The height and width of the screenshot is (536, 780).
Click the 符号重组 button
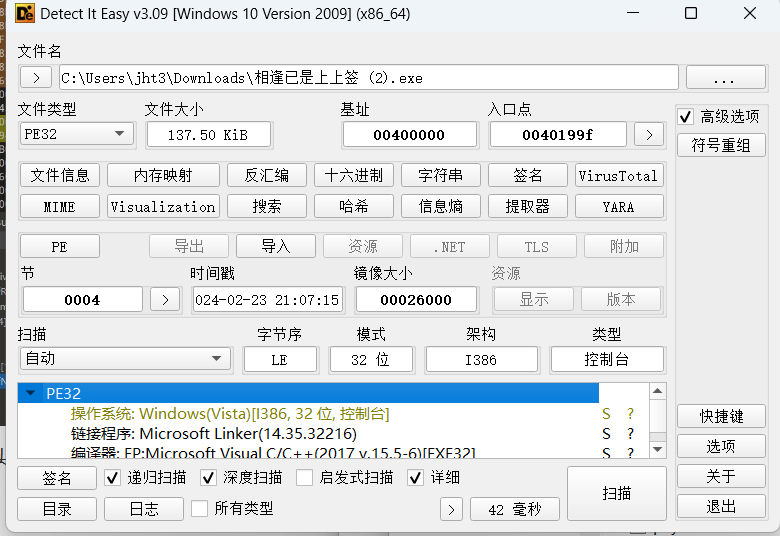(721, 145)
